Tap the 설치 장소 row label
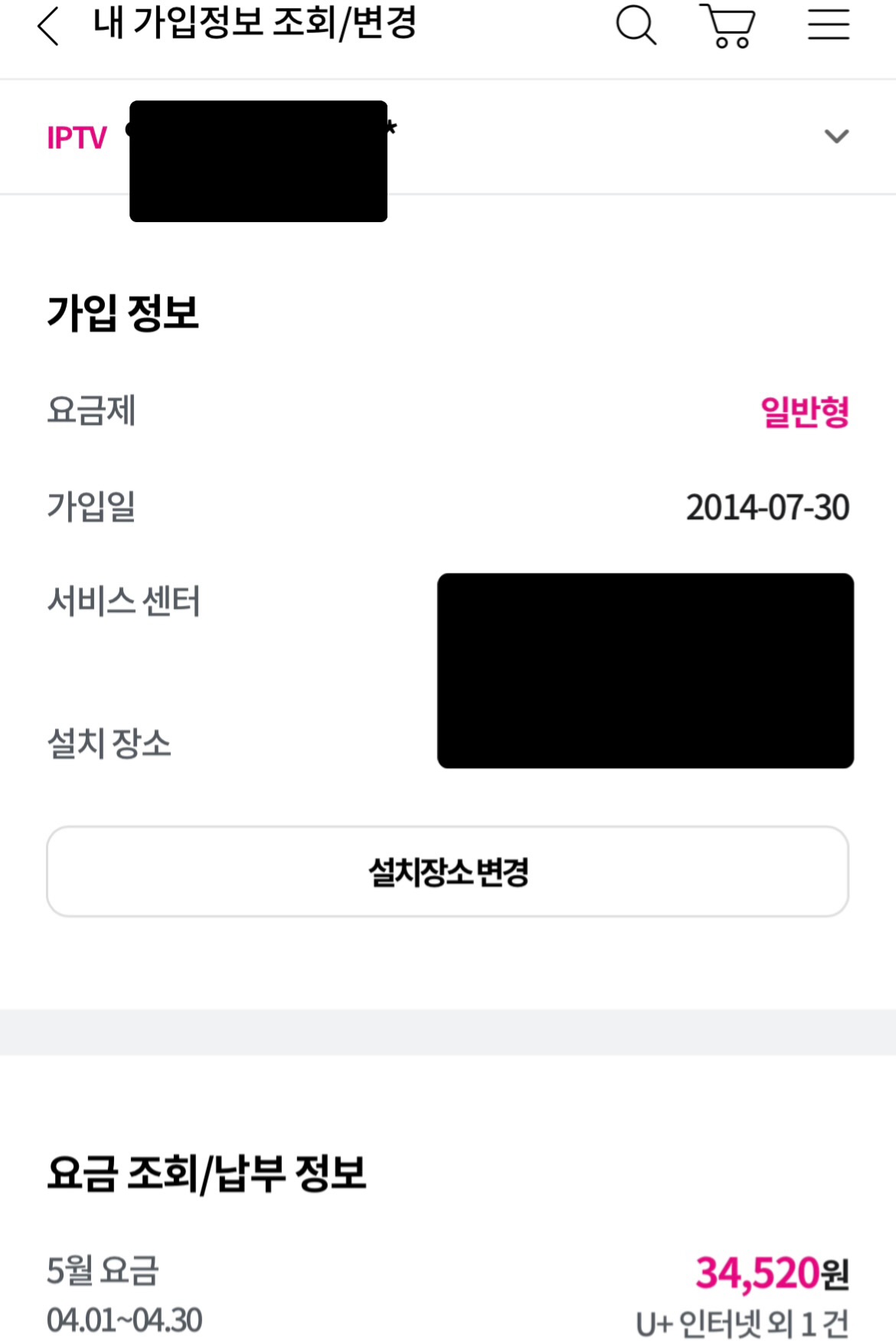Image resolution: width=896 pixels, height=1341 pixels. pos(110,743)
